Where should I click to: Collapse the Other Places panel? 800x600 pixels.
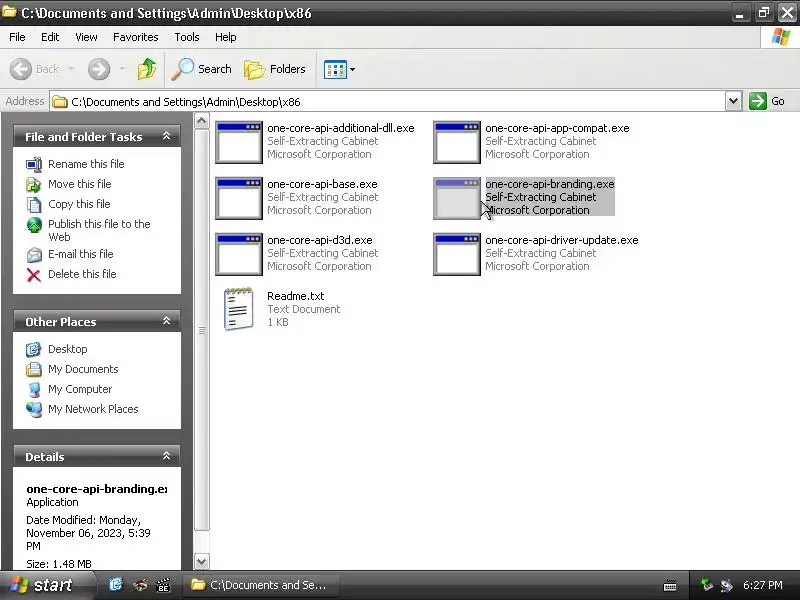166,321
